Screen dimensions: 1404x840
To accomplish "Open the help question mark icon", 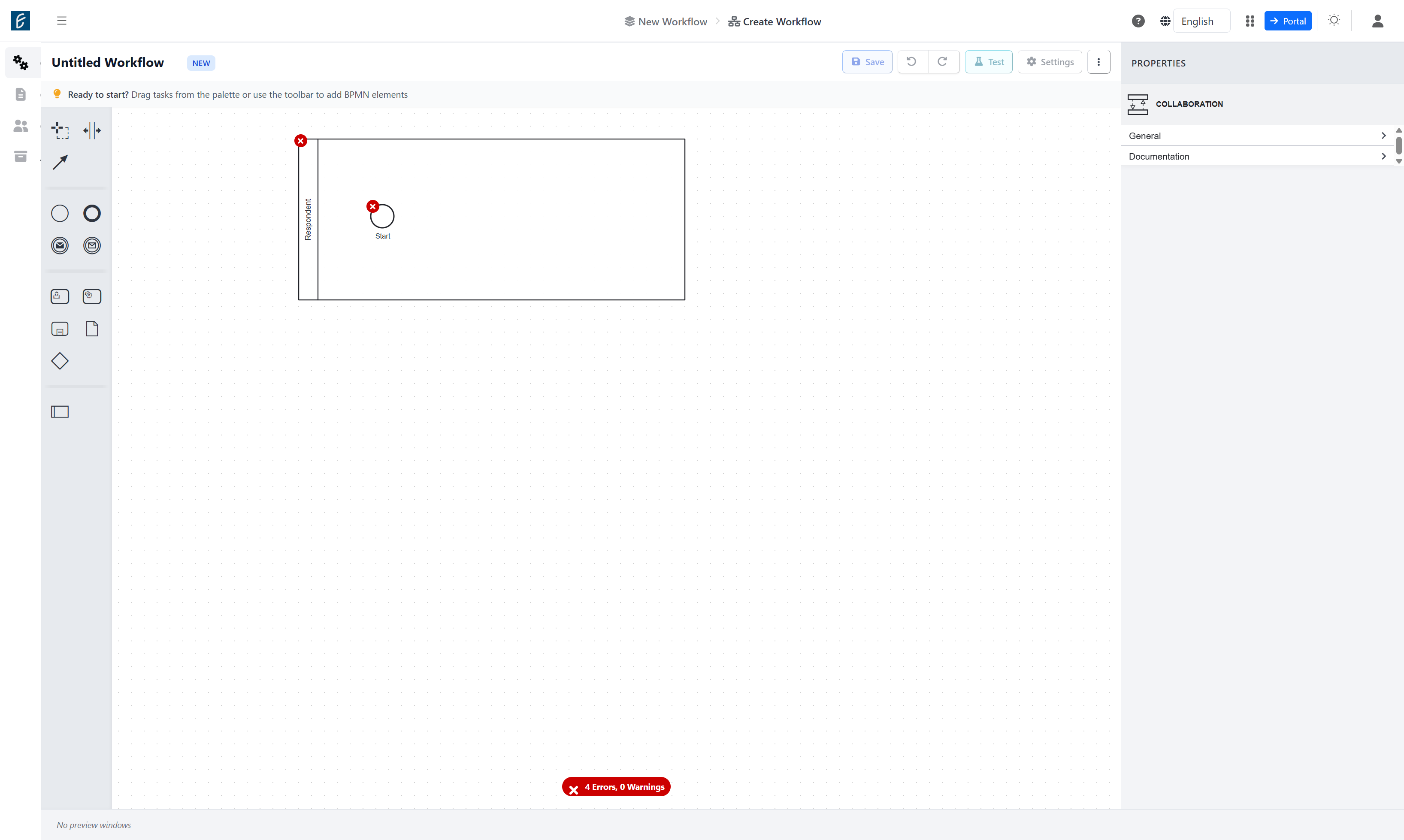I will (1138, 21).
